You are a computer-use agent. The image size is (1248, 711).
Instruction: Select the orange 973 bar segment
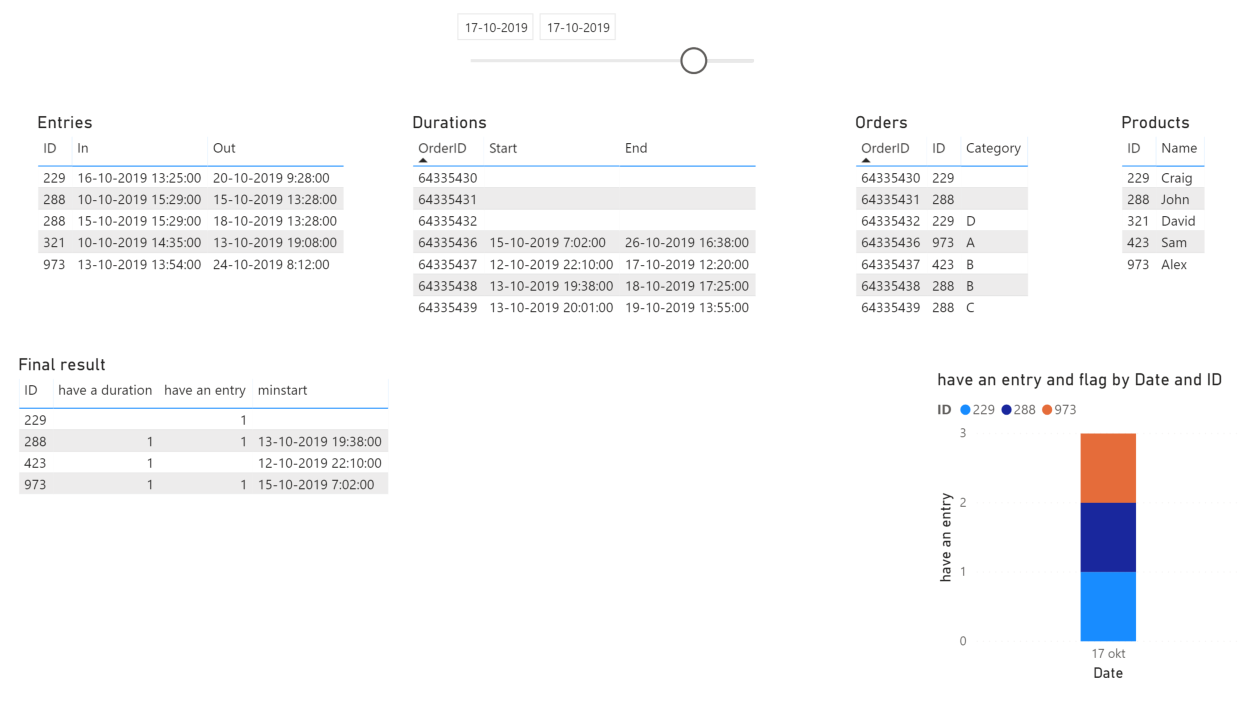coord(1108,467)
